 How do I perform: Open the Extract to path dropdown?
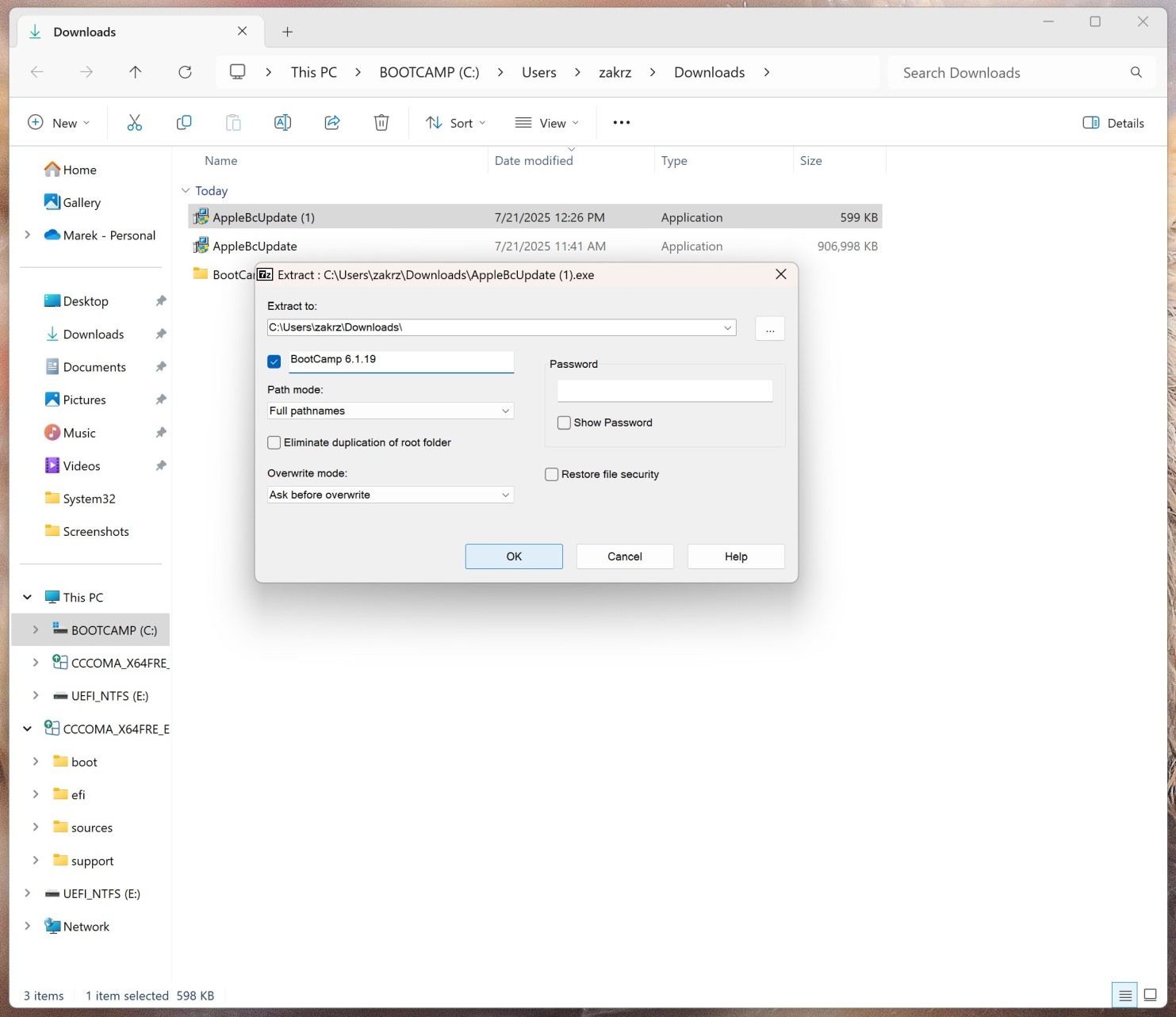point(728,327)
